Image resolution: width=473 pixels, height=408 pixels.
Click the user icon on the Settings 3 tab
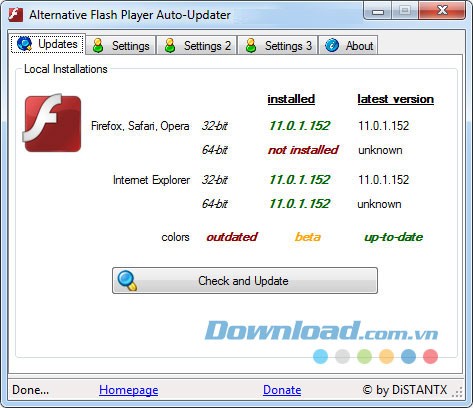coord(251,46)
